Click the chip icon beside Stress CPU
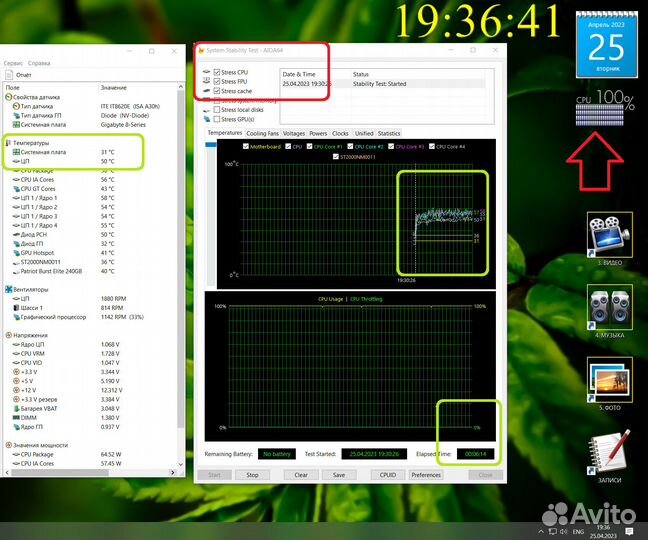Viewport: 648px width, 540px height. point(207,72)
